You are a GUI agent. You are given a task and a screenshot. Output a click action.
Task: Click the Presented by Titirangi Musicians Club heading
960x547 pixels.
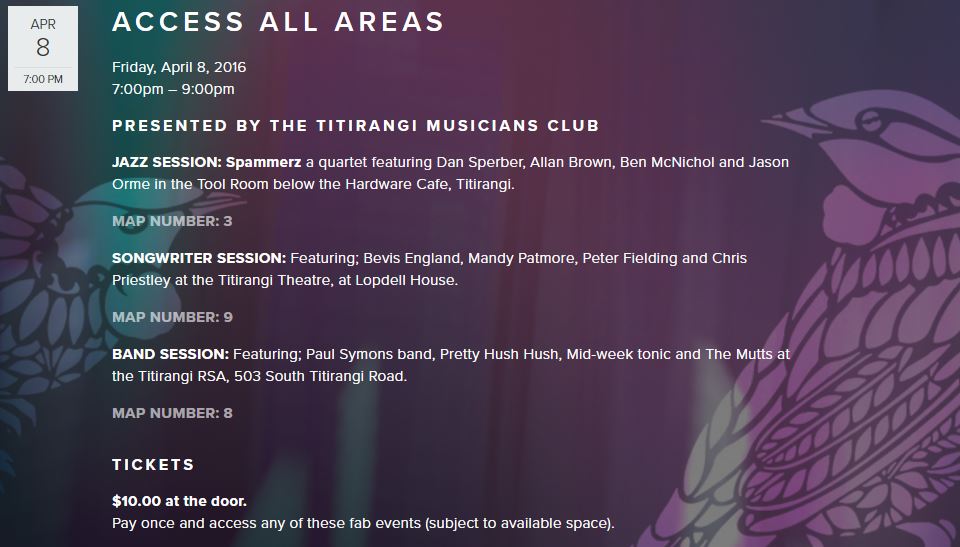(x=355, y=126)
